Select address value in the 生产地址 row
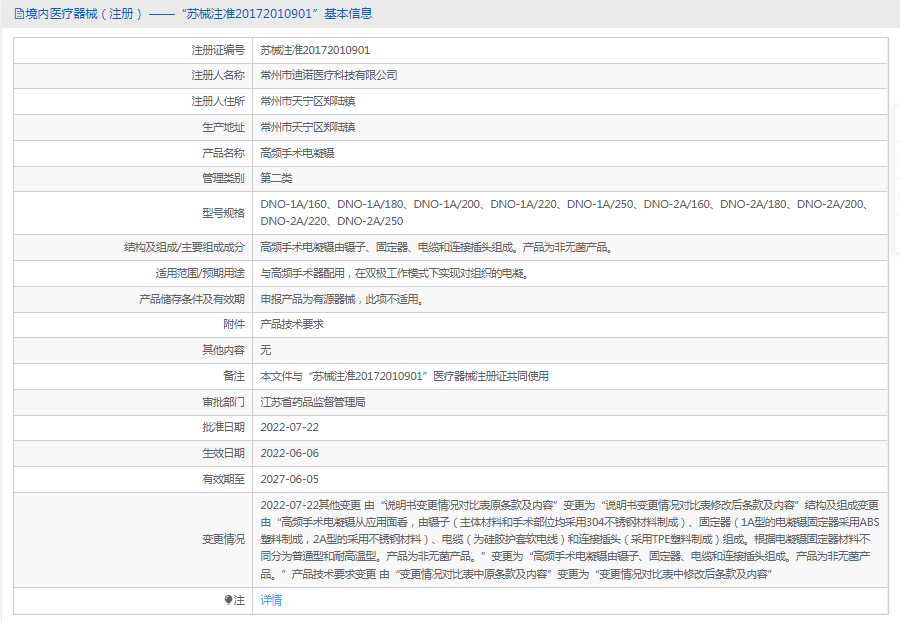 click(x=308, y=127)
